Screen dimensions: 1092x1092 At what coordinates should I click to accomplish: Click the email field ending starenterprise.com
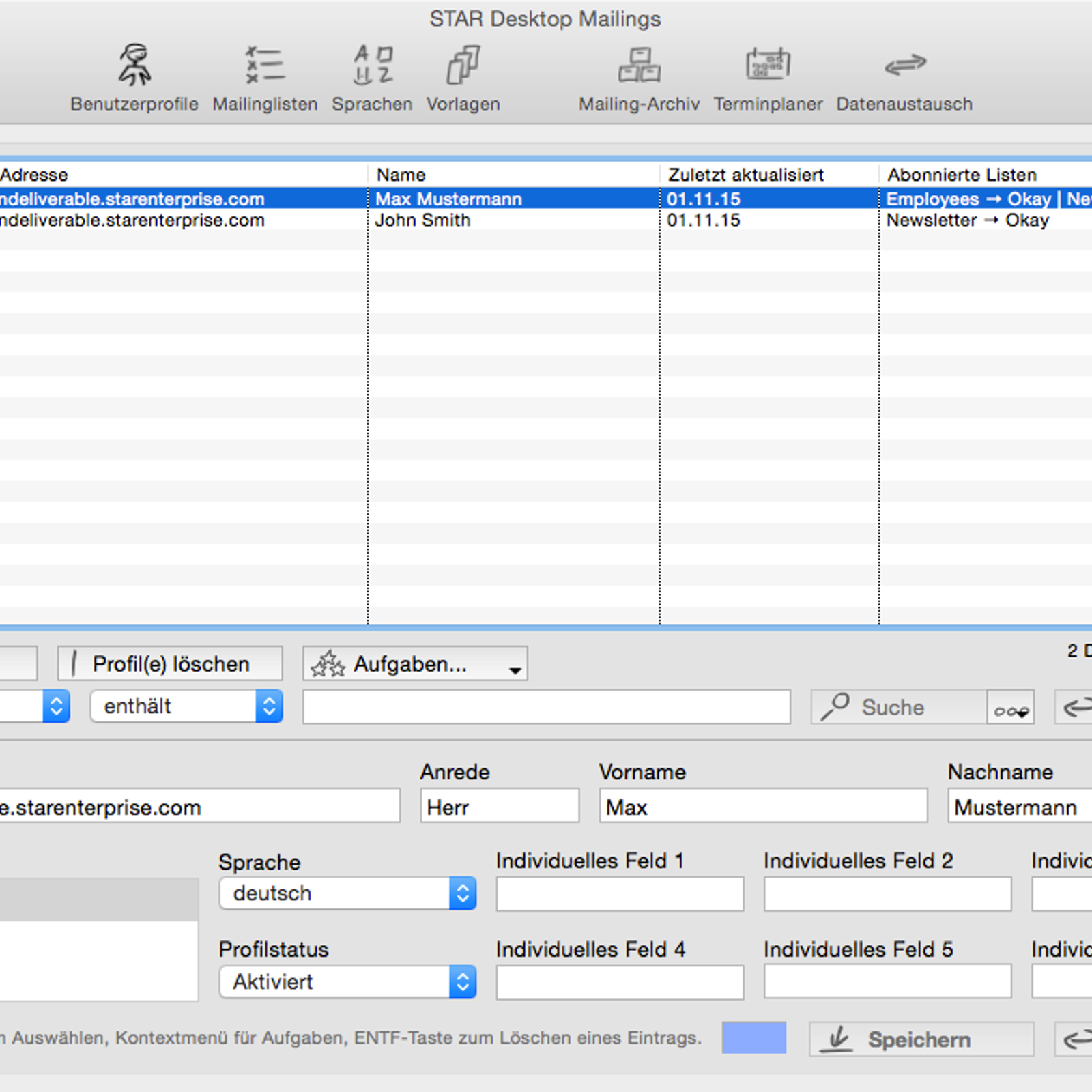pyautogui.click(x=199, y=806)
